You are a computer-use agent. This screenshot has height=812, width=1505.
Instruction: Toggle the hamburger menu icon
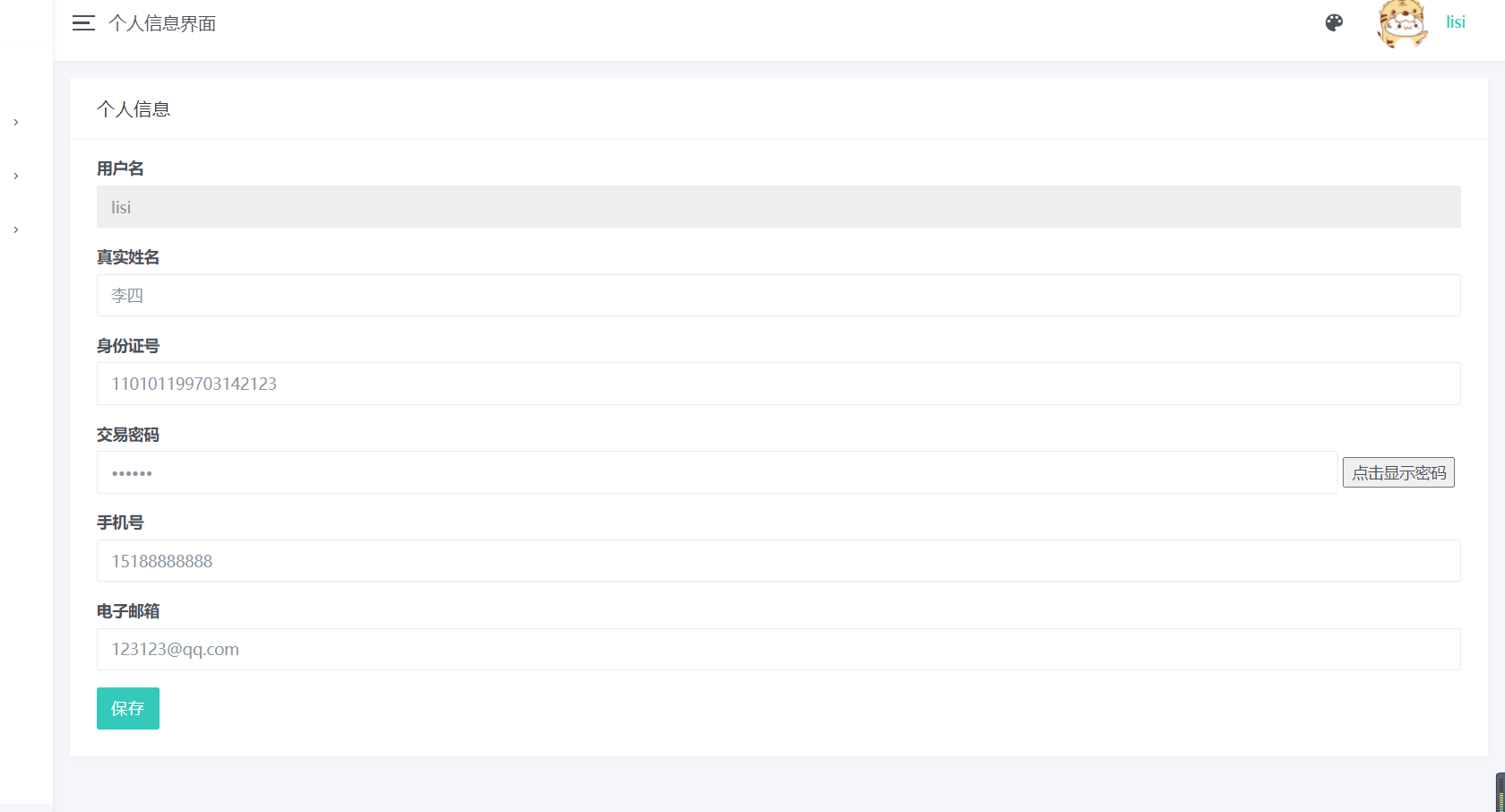pyautogui.click(x=83, y=23)
